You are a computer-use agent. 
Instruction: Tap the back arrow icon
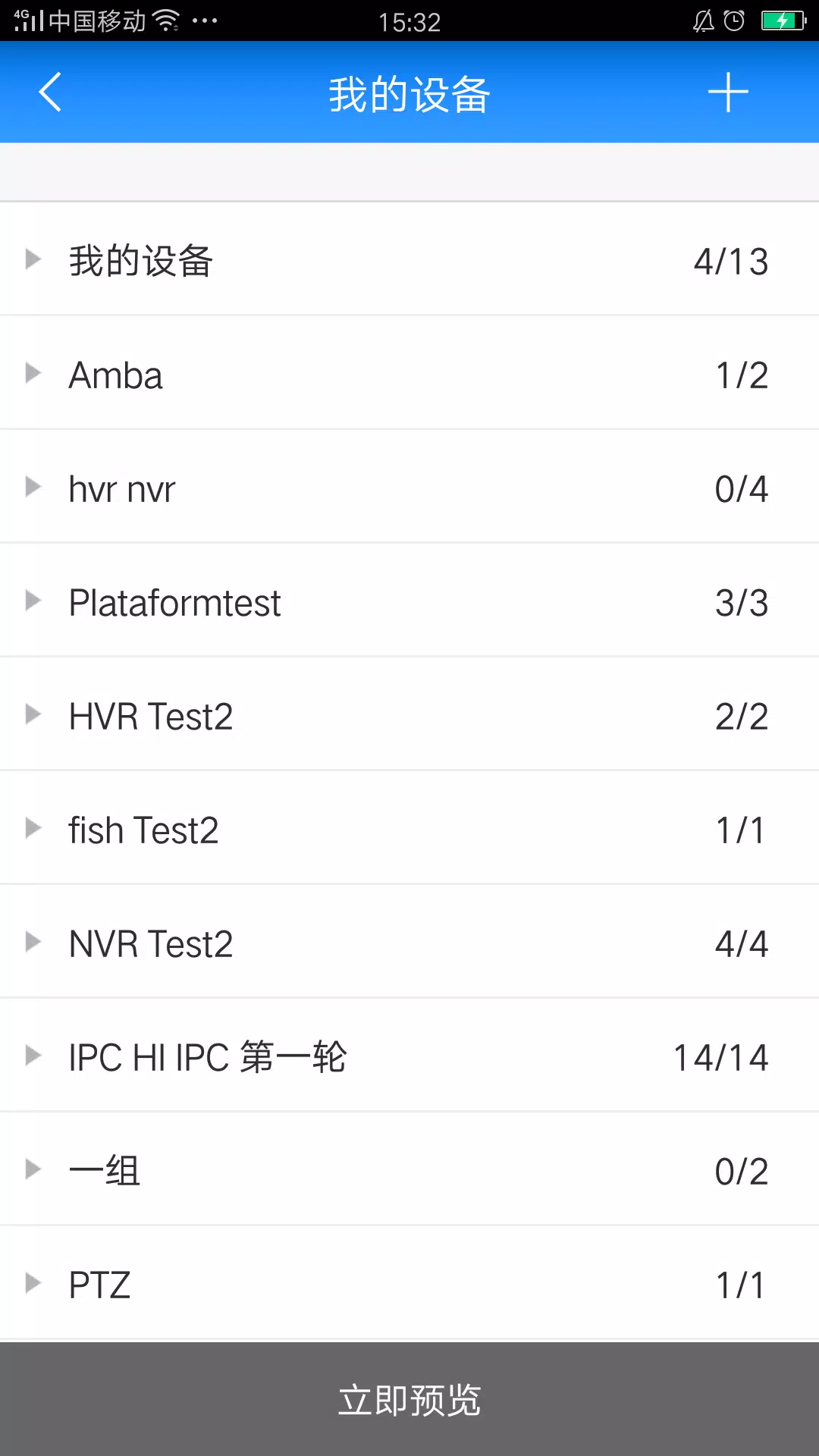[x=50, y=93]
